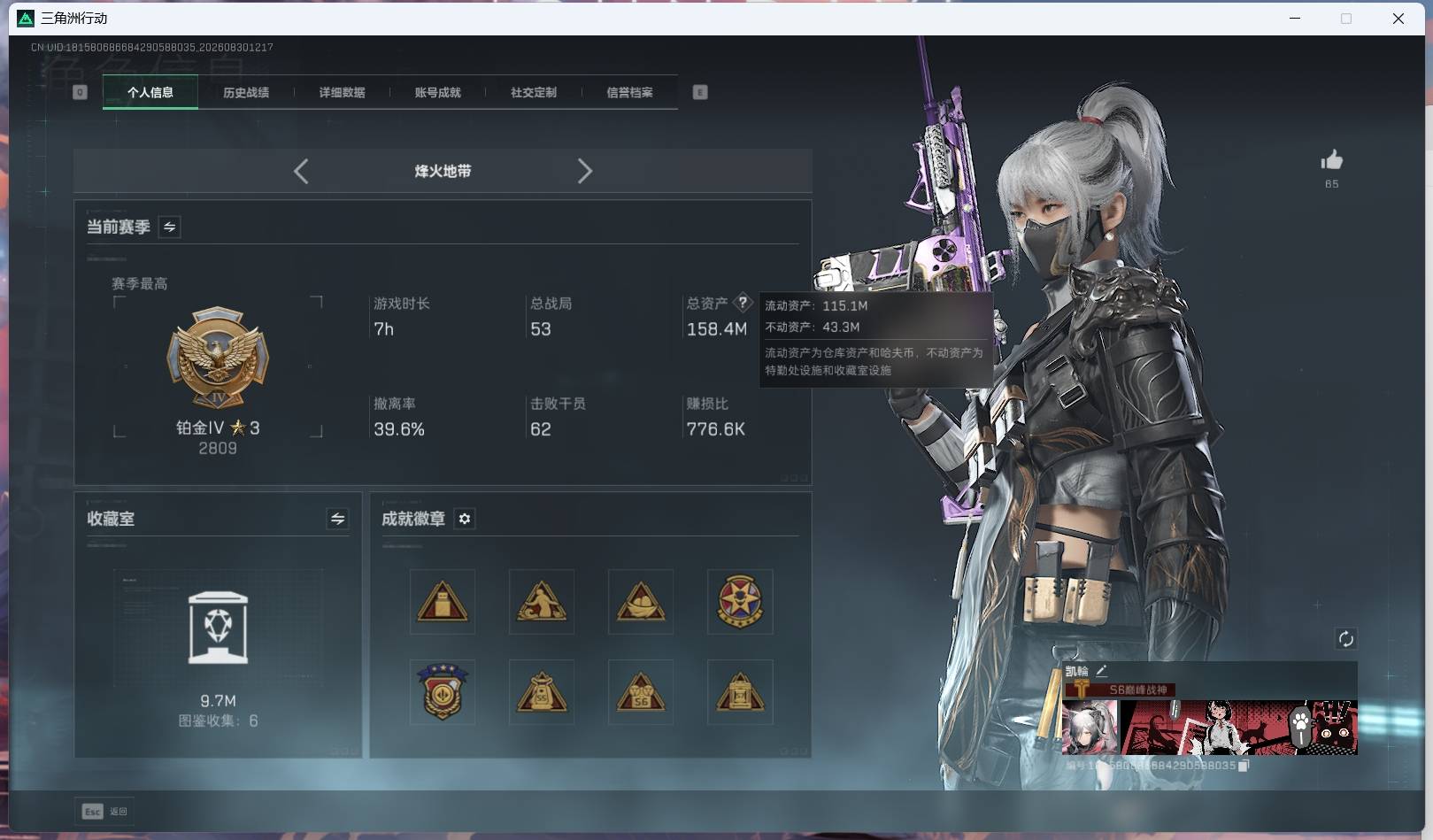Open the 个人信息 tab

pyautogui.click(x=150, y=92)
